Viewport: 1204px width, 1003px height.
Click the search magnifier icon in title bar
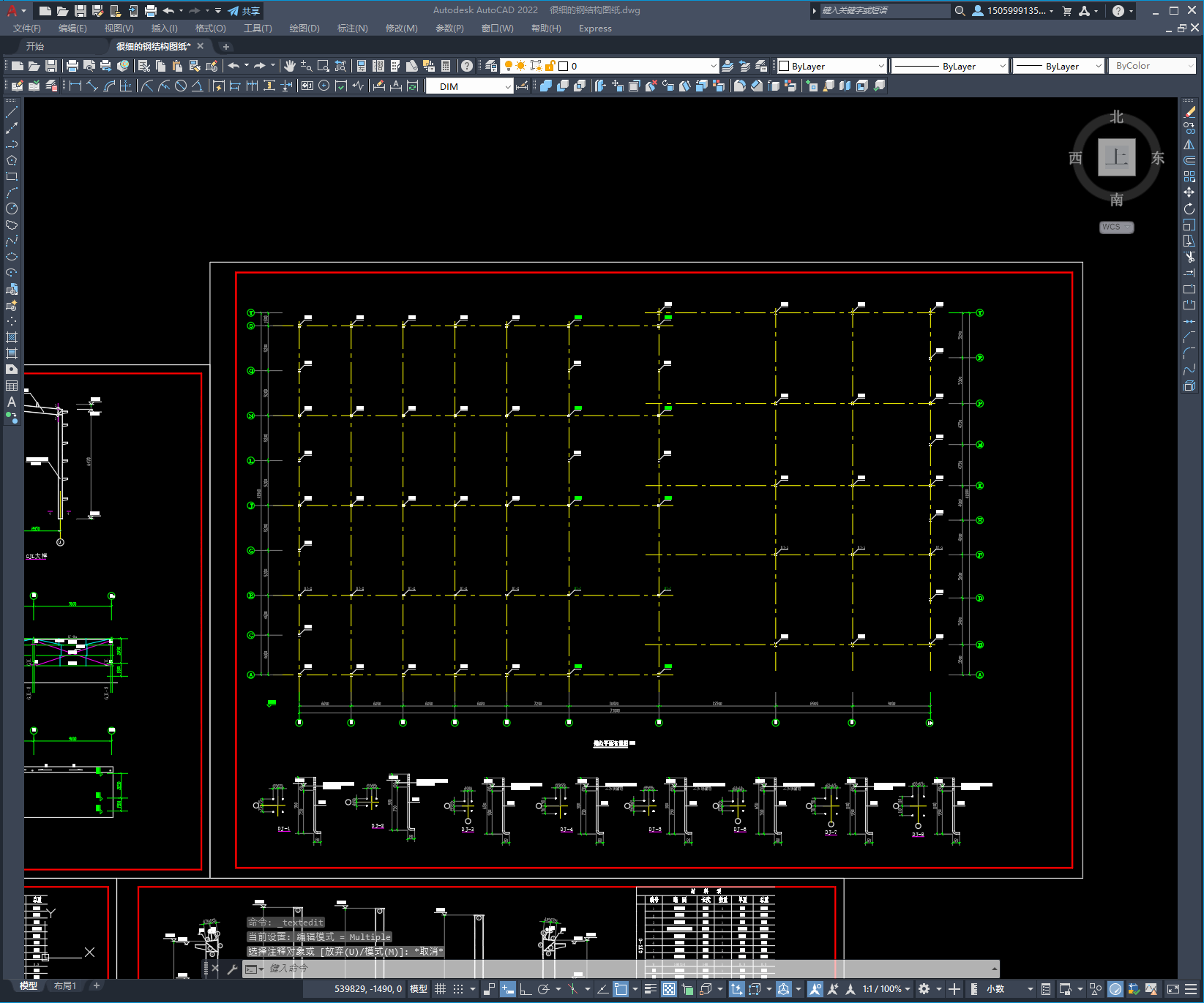960,11
